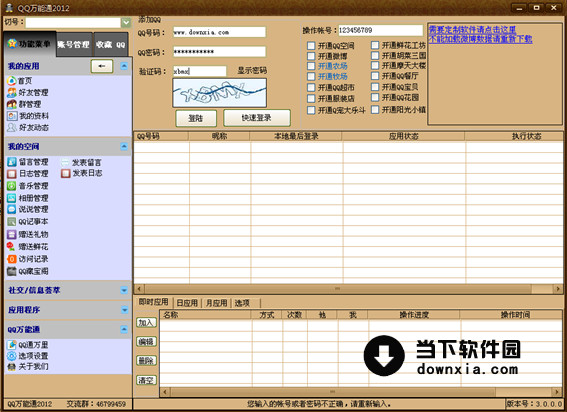Image resolution: width=567 pixels, height=412 pixels.
Task: Click 赠送鲜花 send flowers
Action: pyautogui.click(x=27, y=247)
